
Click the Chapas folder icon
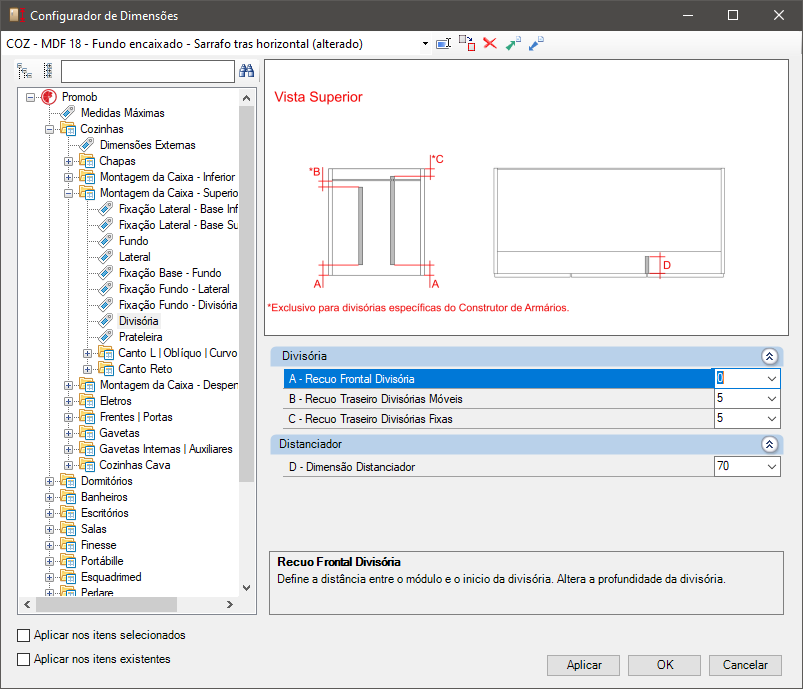point(87,161)
